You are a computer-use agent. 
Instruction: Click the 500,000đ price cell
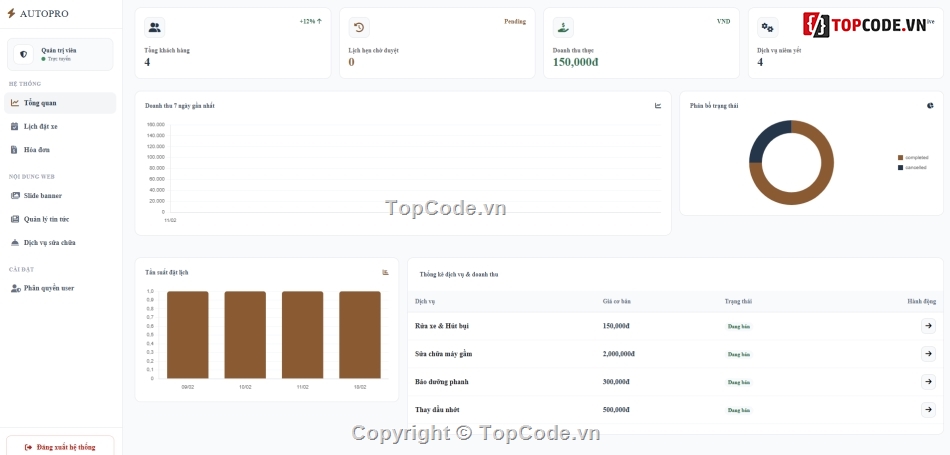click(x=616, y=410)
